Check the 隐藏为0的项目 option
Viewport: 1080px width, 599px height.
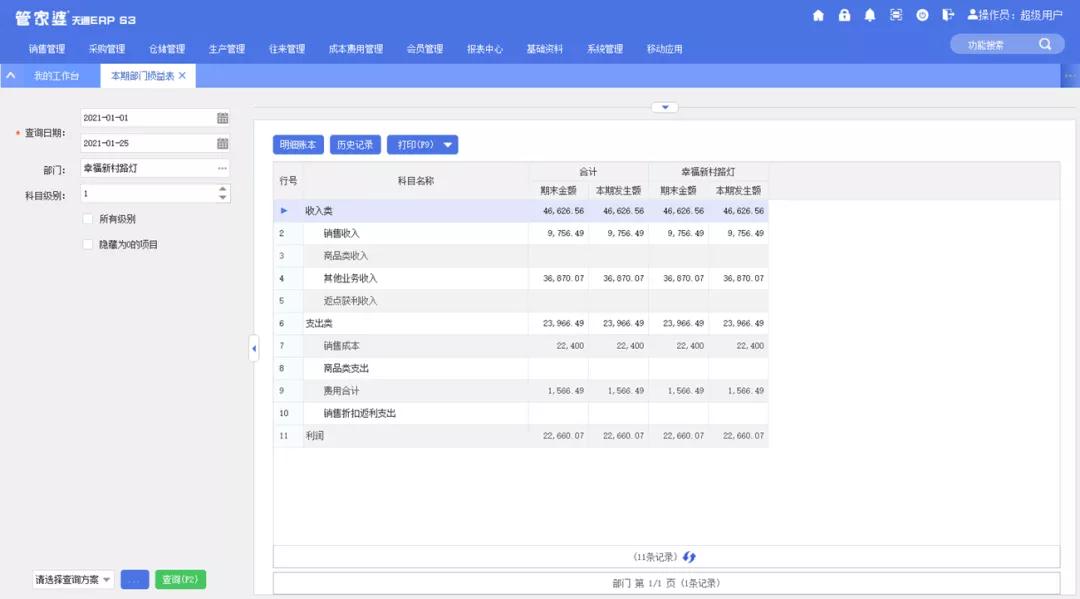pyautogui.click(x=88, y=243)
